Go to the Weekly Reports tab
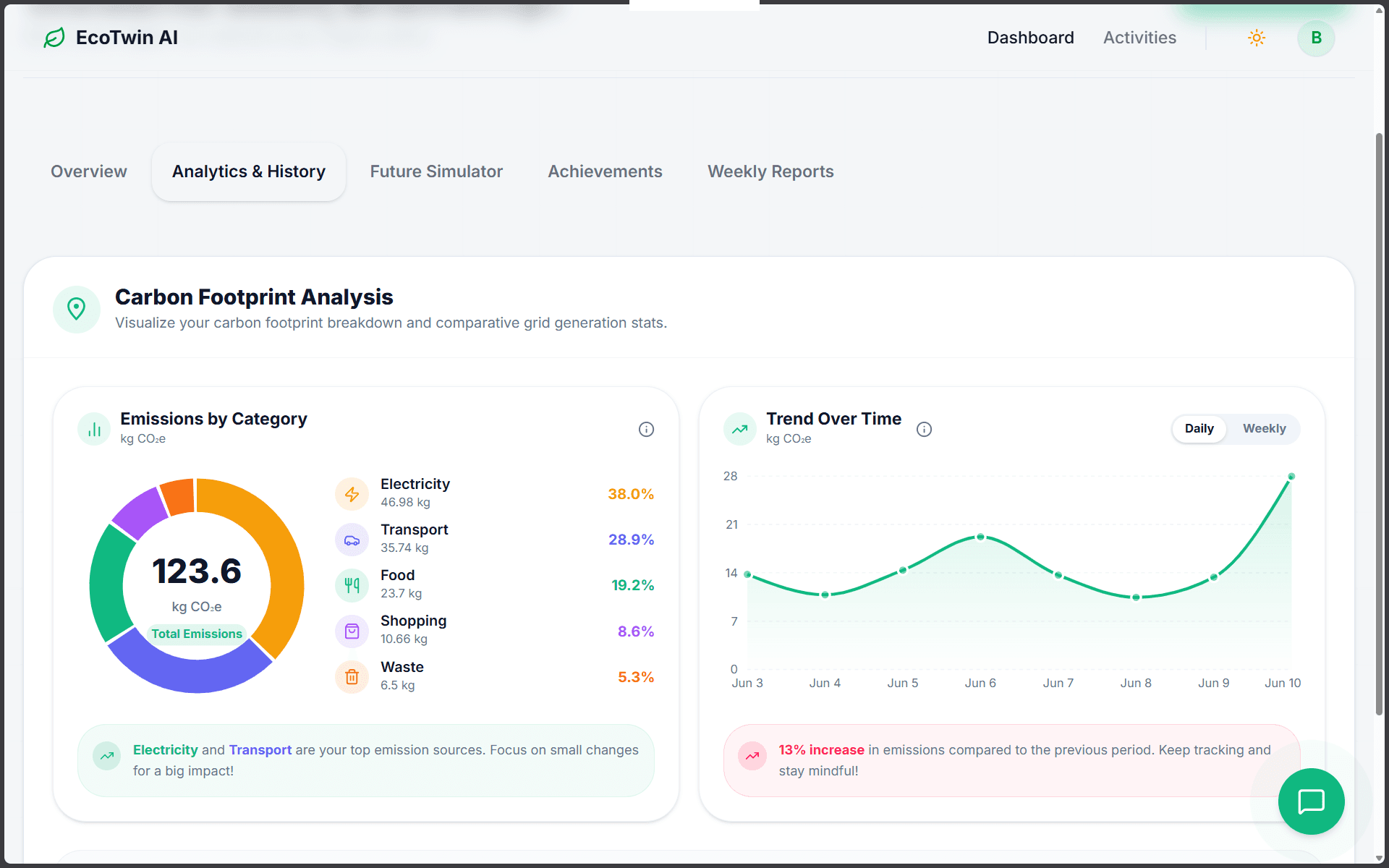This screenshot has width=1389, height=868. coord(770,171)
